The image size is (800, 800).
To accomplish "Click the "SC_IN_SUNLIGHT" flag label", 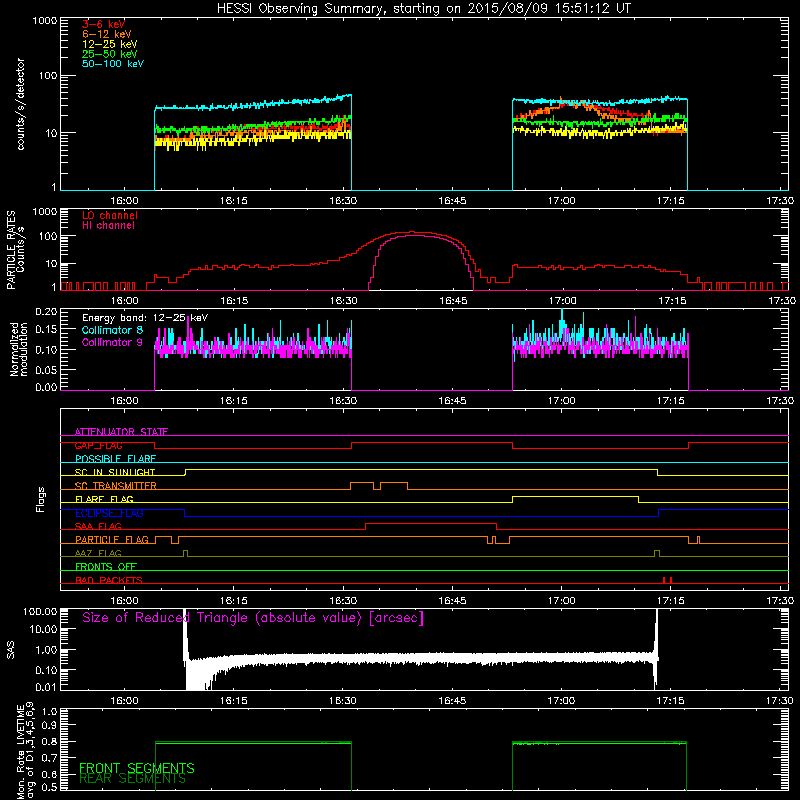I will pyautogui.click(x=115, y=472).
